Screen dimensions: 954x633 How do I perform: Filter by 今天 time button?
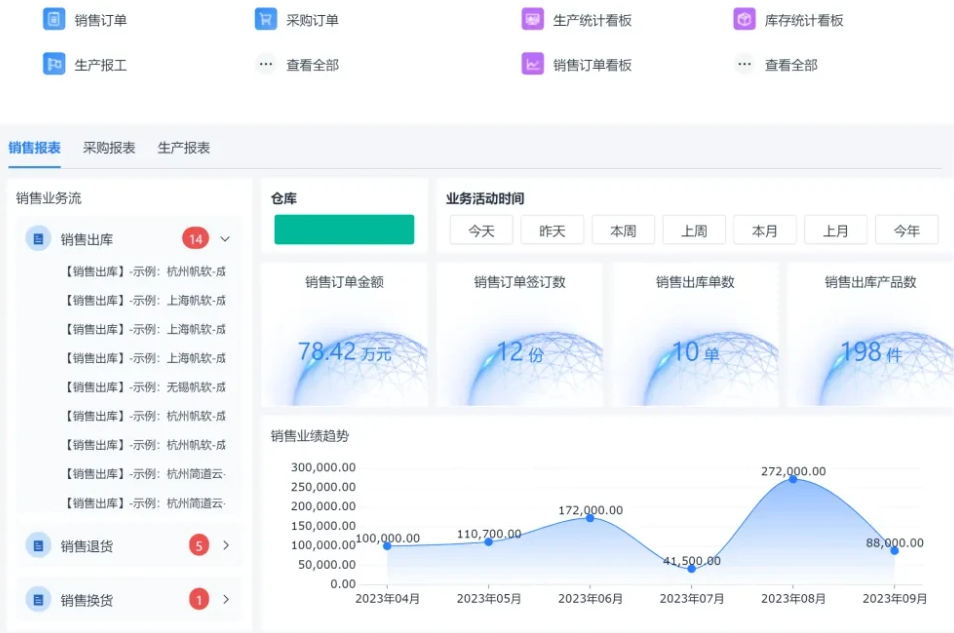tap(481, 230)
